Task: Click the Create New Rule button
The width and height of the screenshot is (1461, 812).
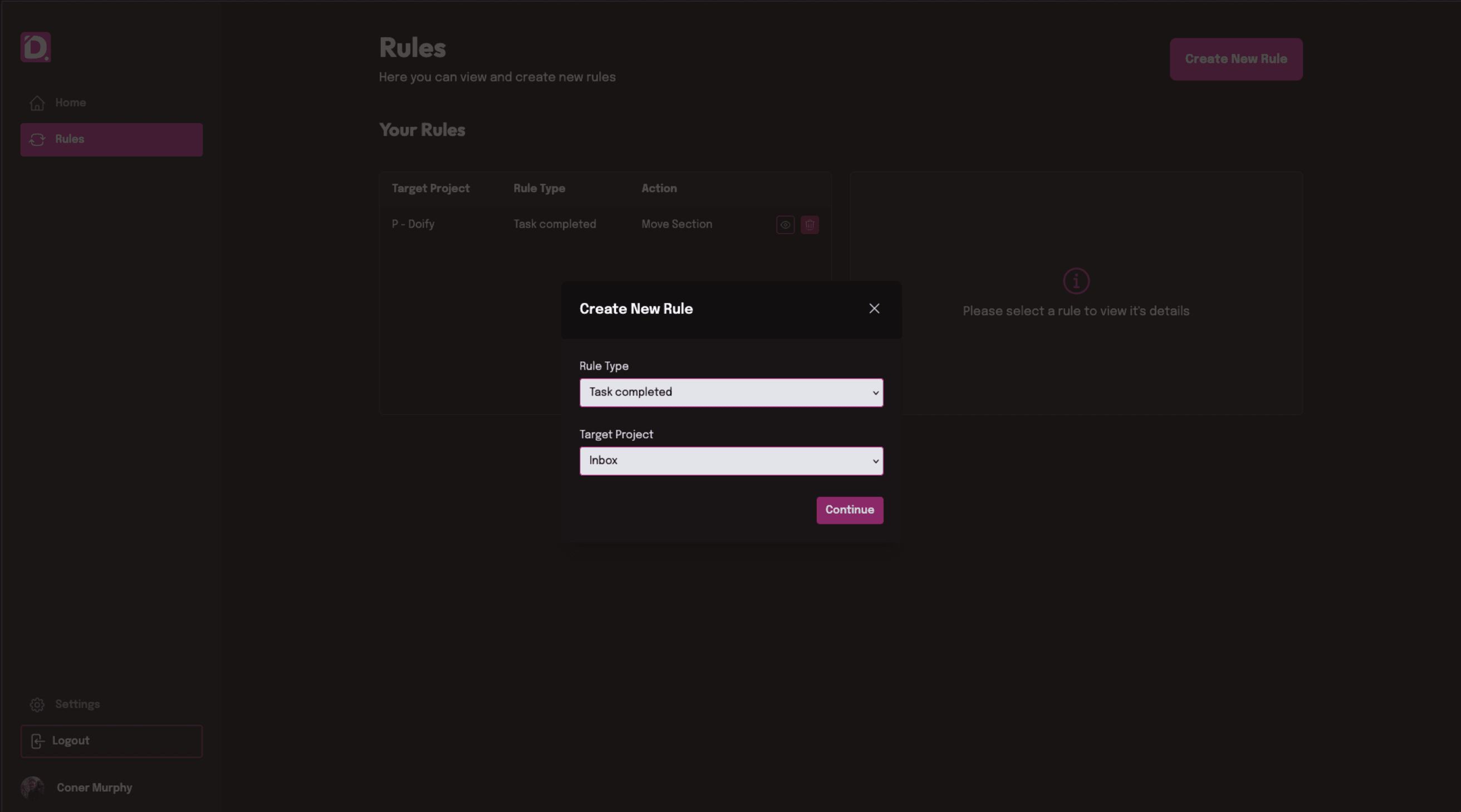Action: (x=1236, y=59)
